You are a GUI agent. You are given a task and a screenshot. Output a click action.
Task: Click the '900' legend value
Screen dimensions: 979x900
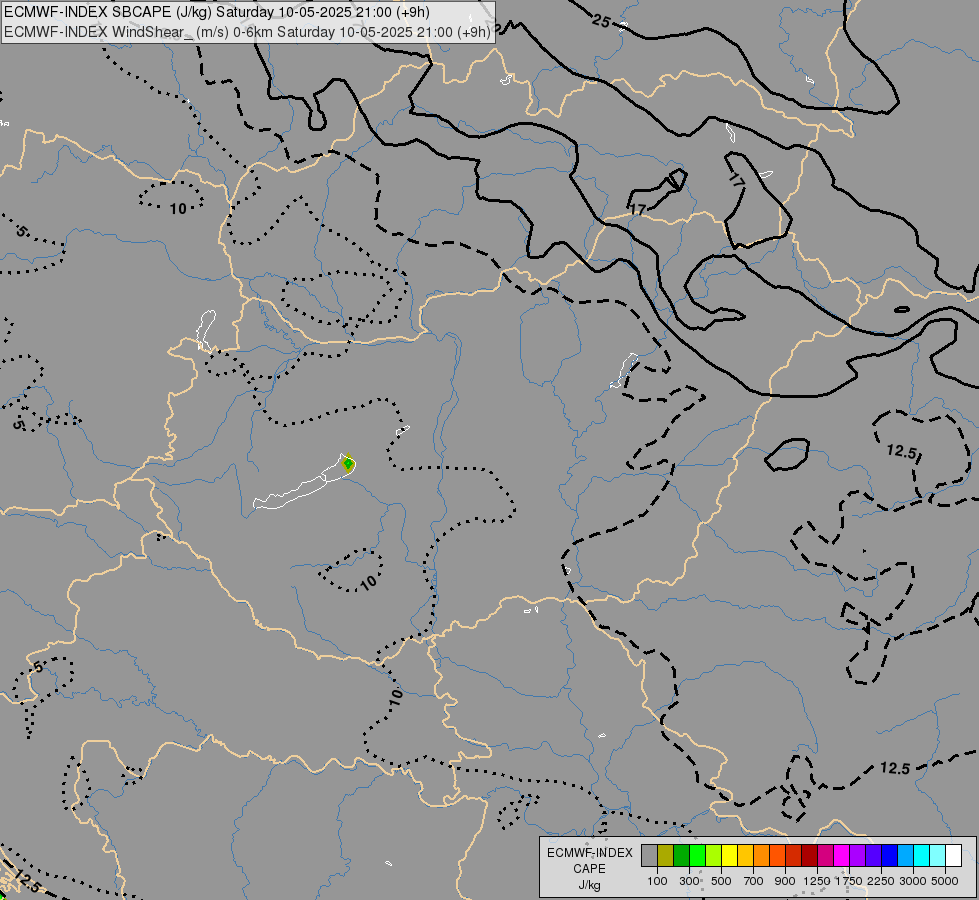click(785, 881)
